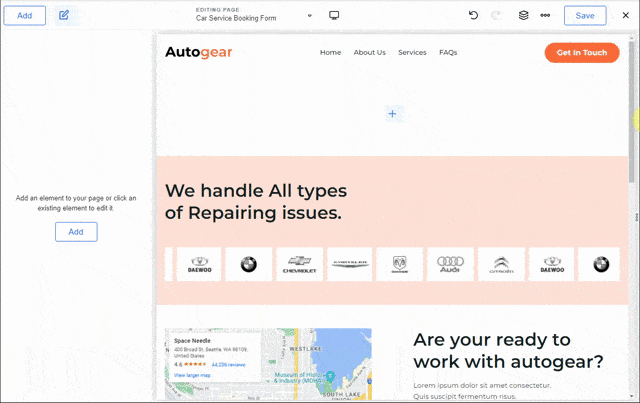Open the edit pencil icon in toolbar

click(64, 16)
